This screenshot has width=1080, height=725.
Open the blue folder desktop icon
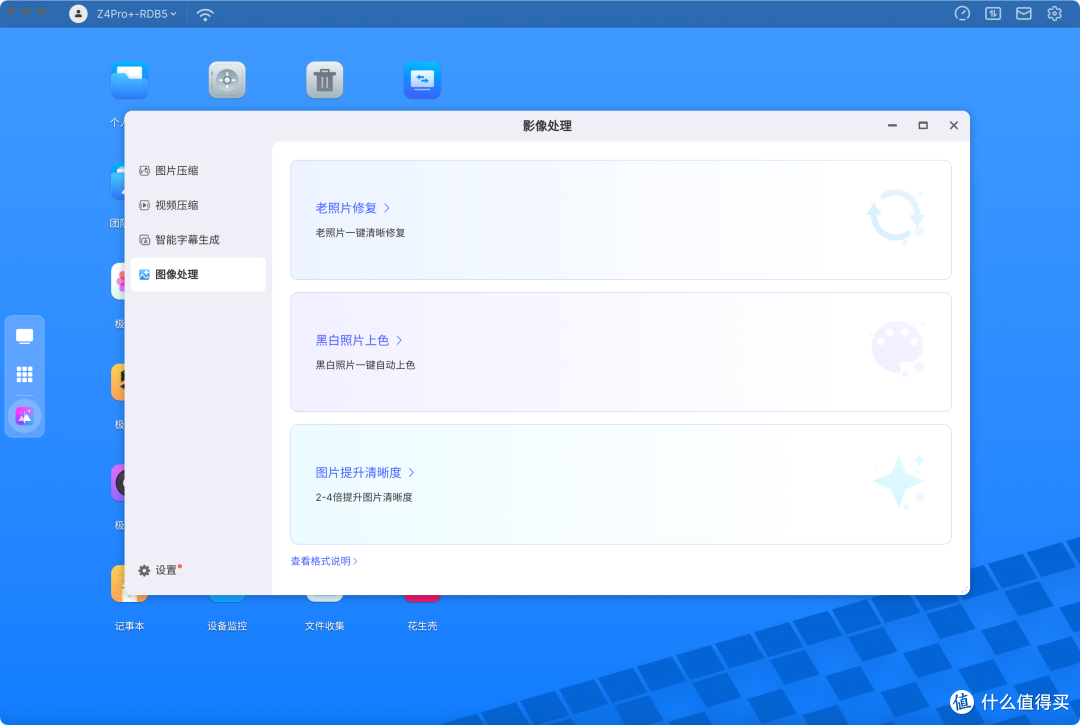129,81
